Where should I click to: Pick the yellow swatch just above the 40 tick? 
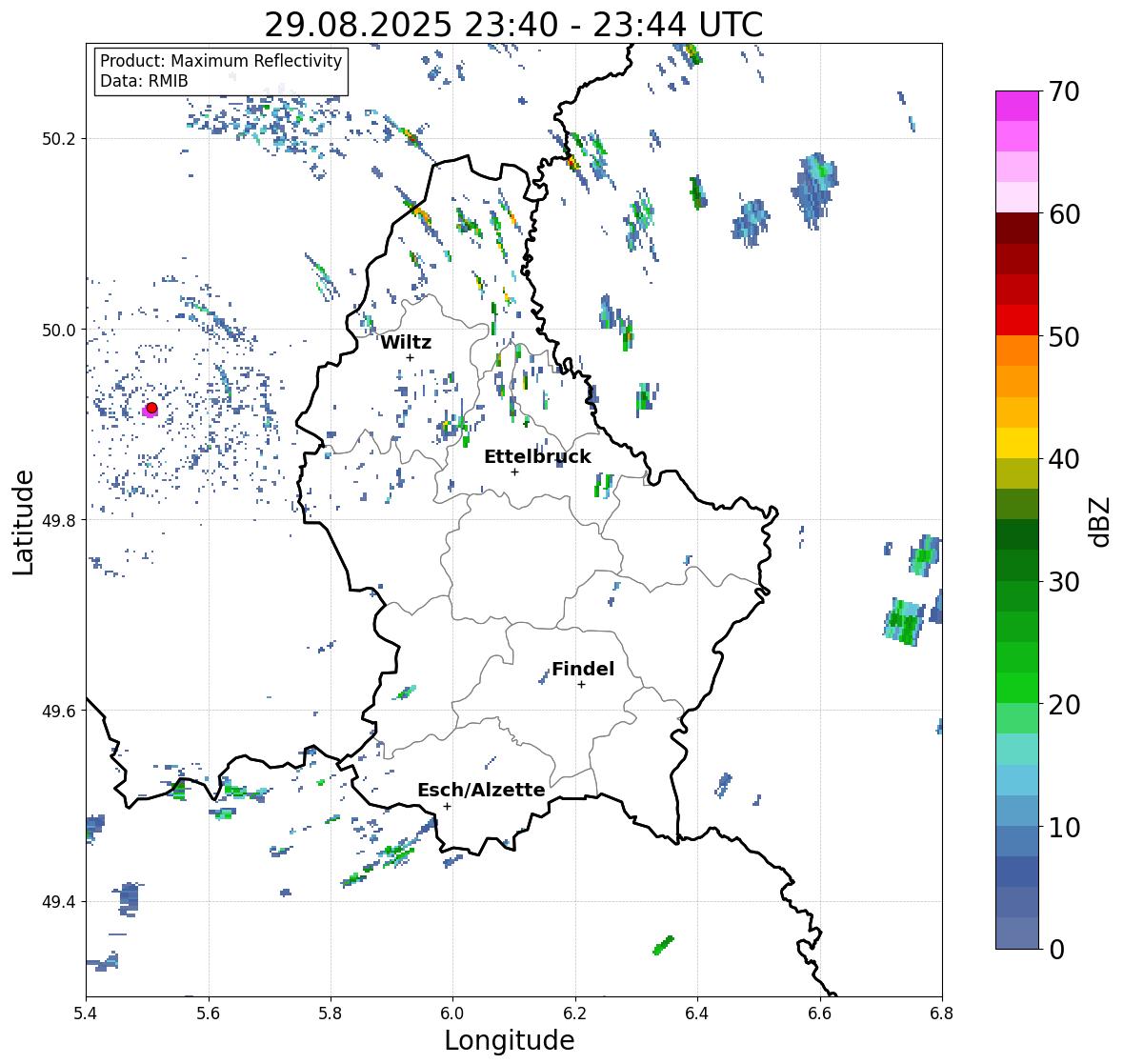tap(1017, 443)
